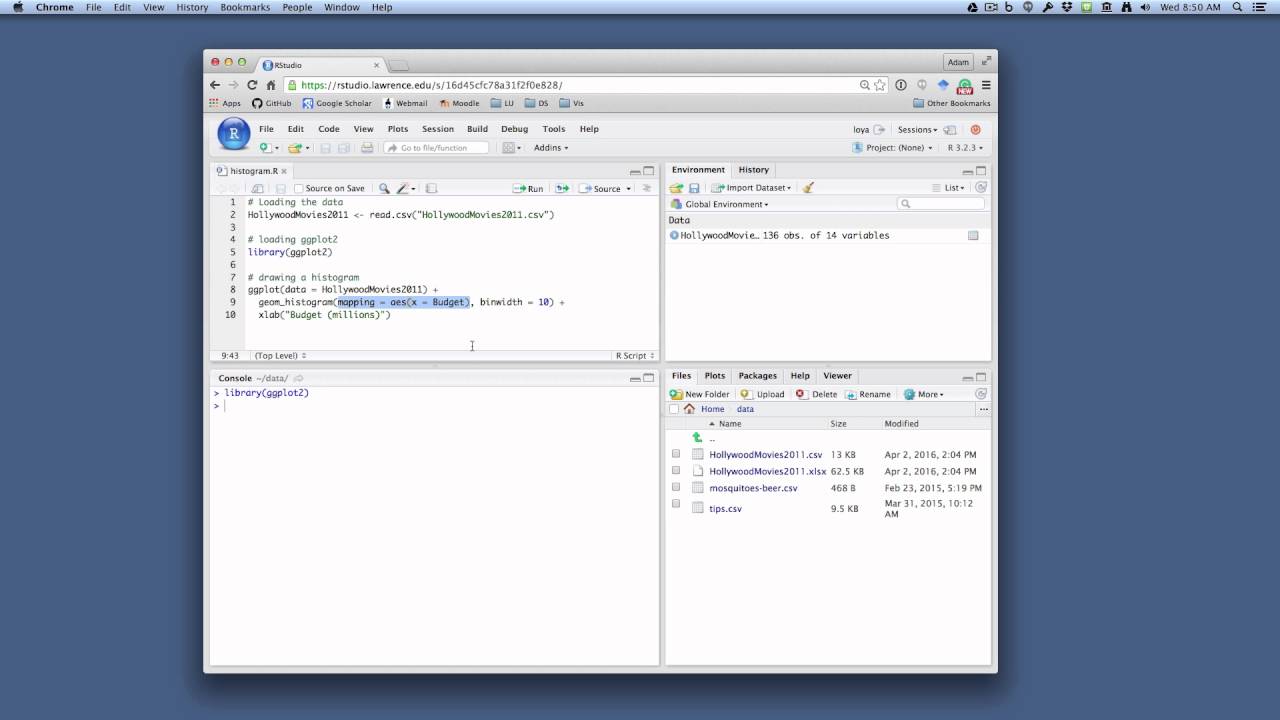The width and height of the screenshot is (1280, 720).
Task: Click the print icon in the main toolbar
Action: [367, 148]
